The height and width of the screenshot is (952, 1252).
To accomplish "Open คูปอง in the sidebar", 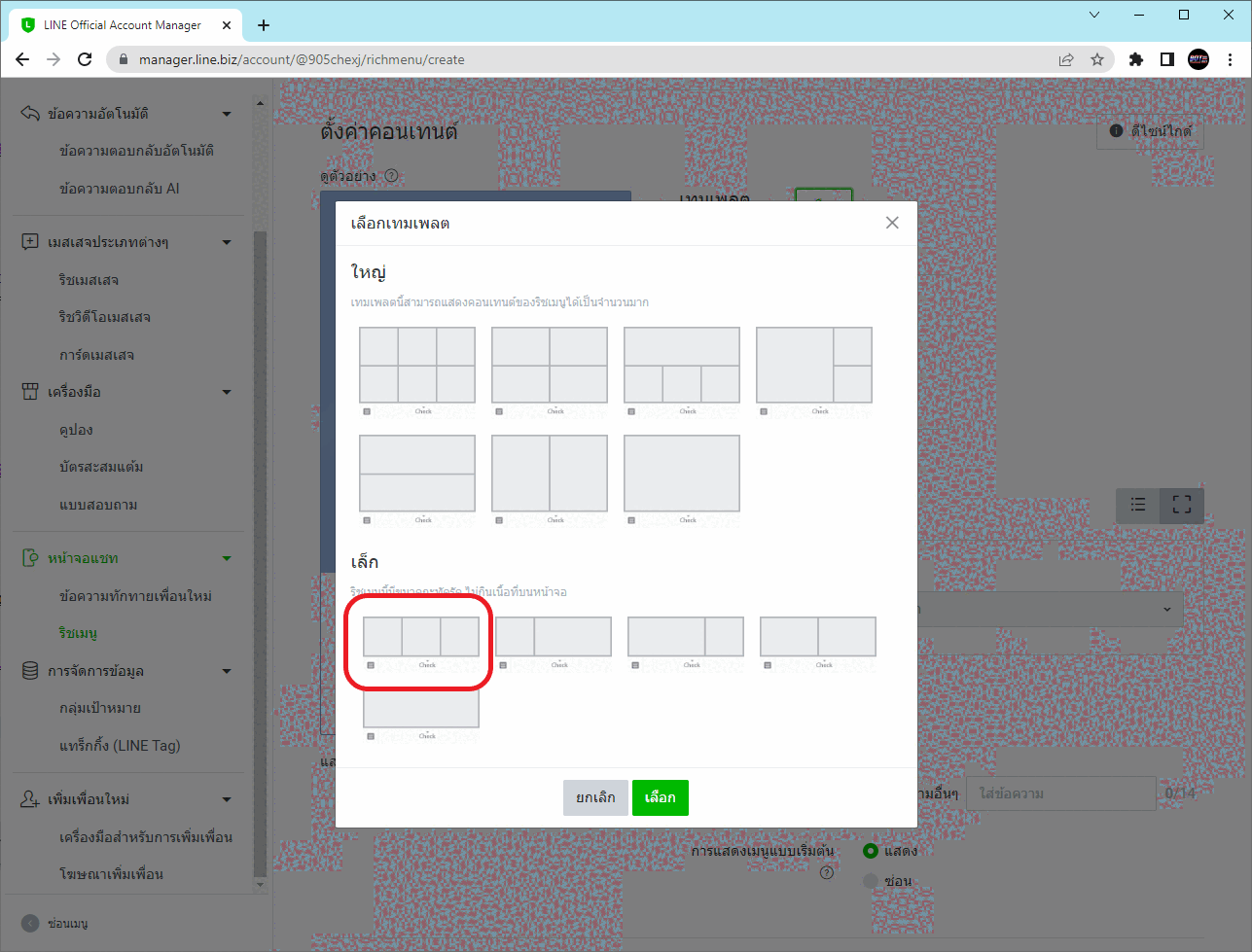I will (76, 430).
